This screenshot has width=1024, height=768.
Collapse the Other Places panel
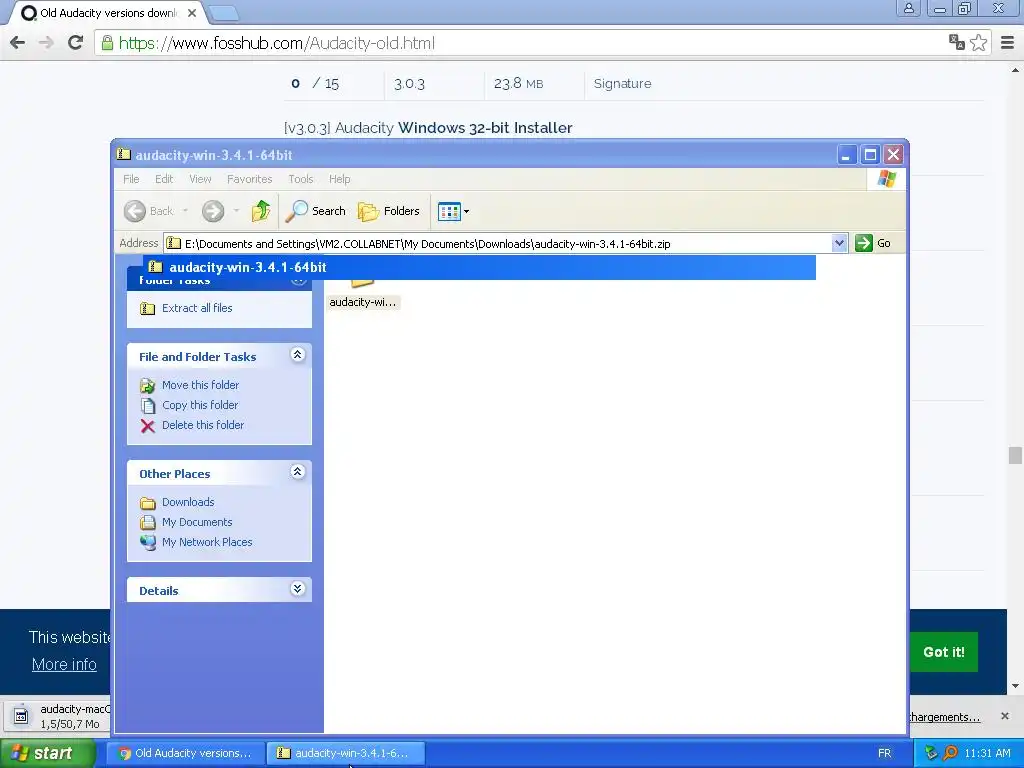pyautogui.click(x=297, y=472)
